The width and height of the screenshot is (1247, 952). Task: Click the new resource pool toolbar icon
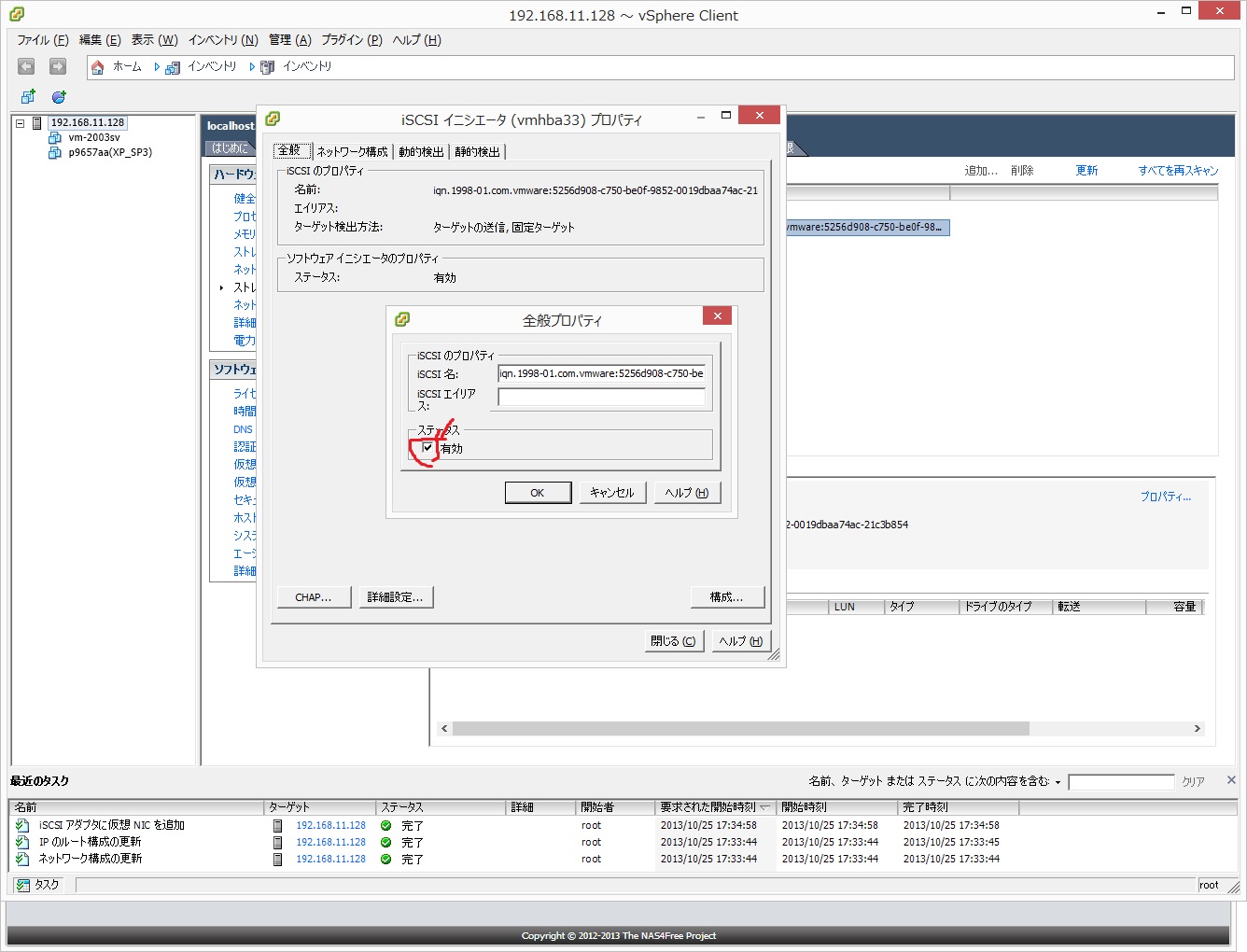click(59, 97)
